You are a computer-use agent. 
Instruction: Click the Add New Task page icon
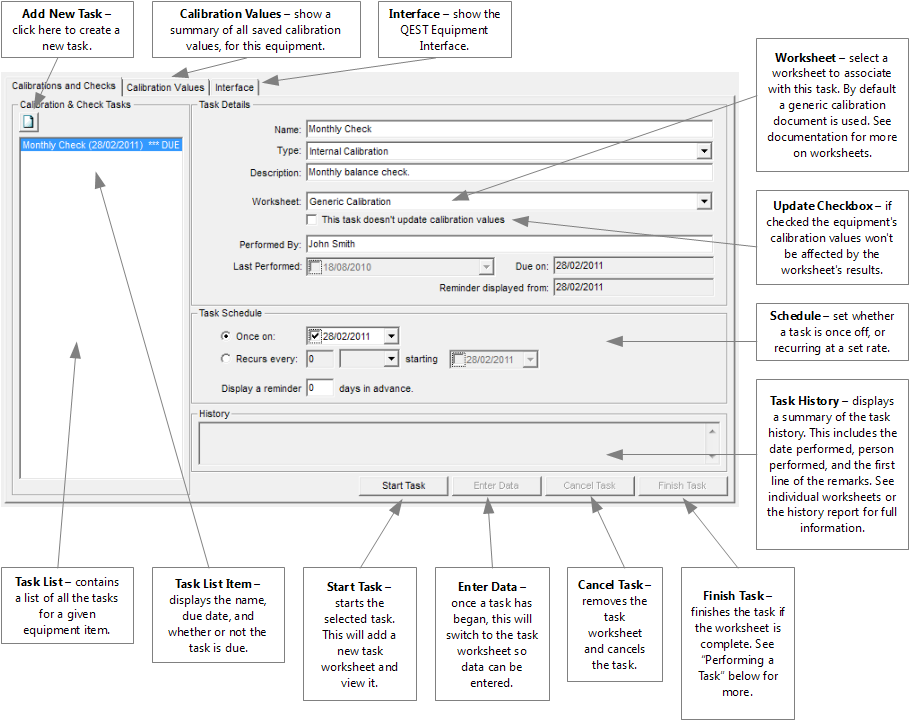29,122
